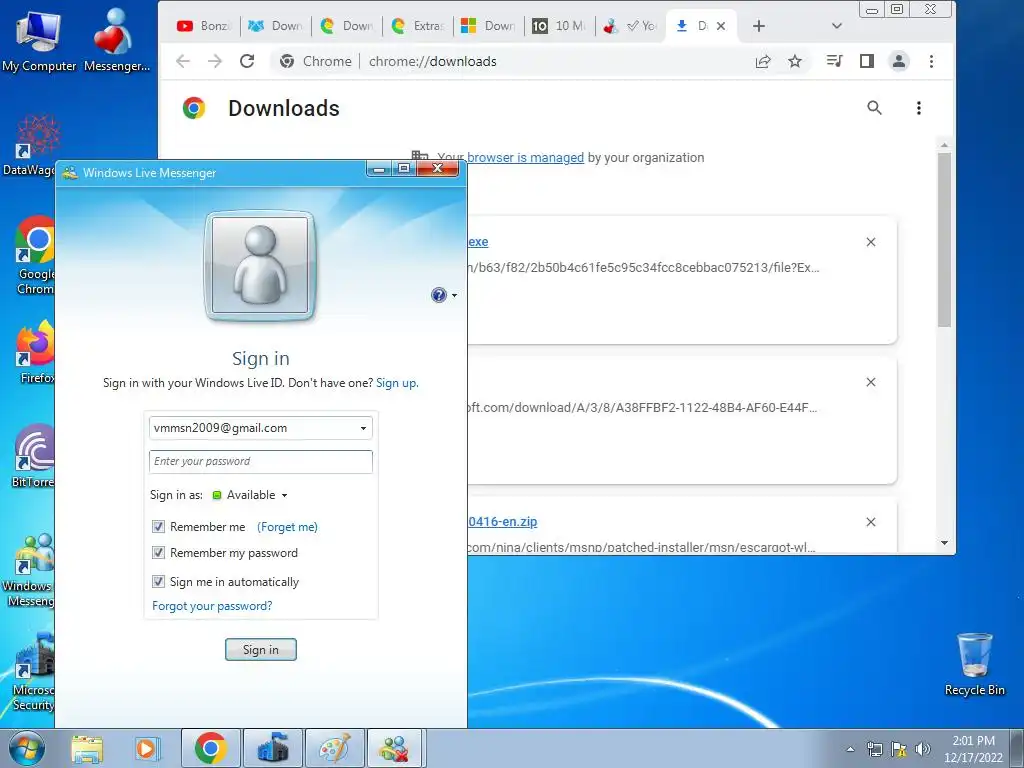Toggle Sign me in automatically checkbox
Image resolution: width=1024 pixels, height=768 pixels.
point(158,581)
